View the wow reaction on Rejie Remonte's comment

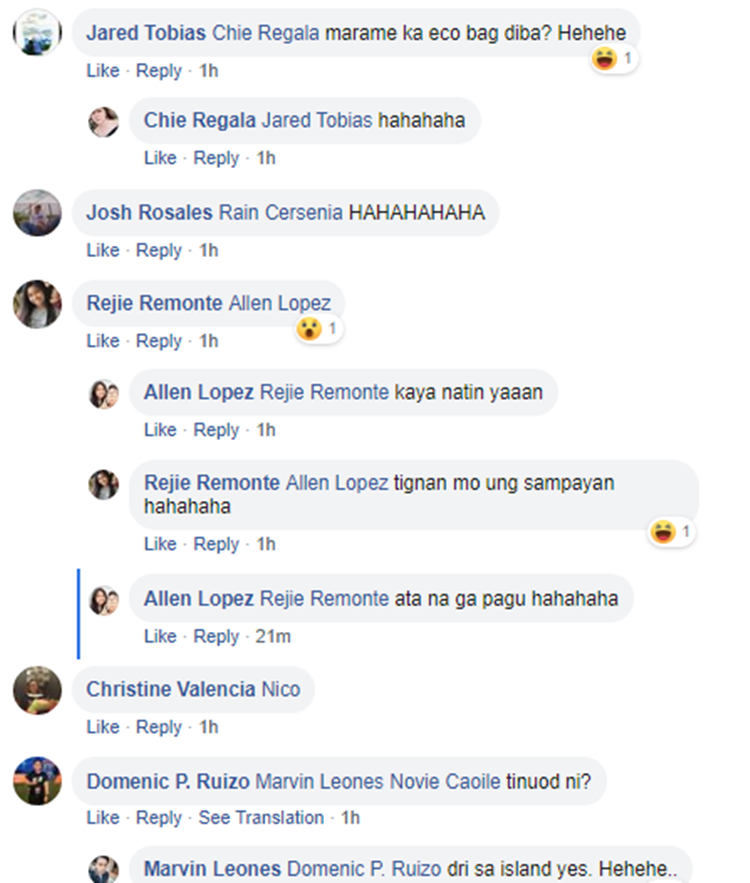(319, 328)
